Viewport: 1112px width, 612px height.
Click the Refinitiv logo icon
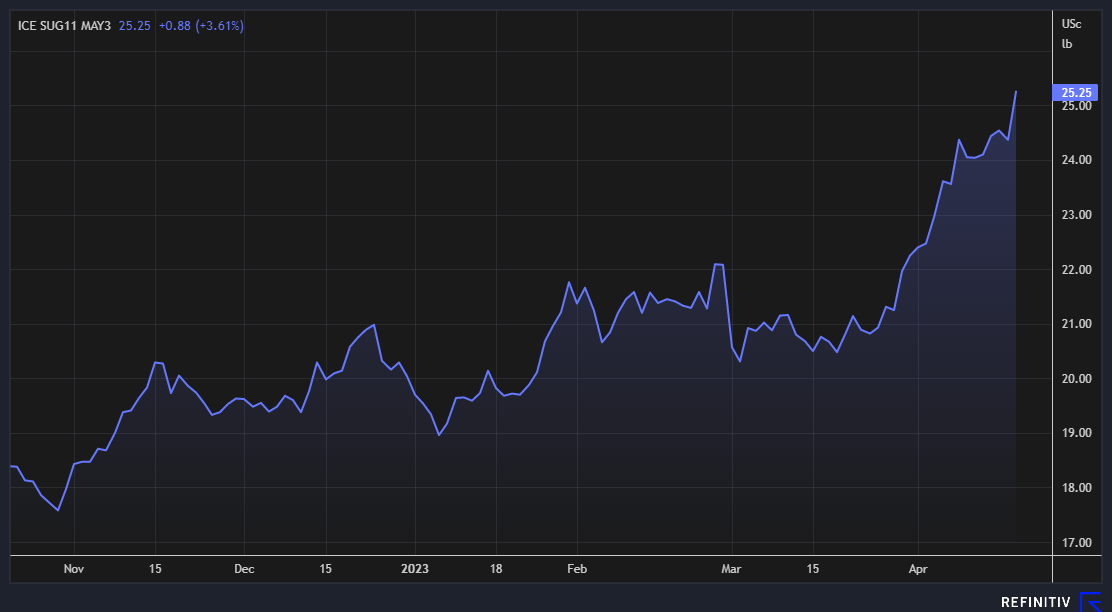1091,601
